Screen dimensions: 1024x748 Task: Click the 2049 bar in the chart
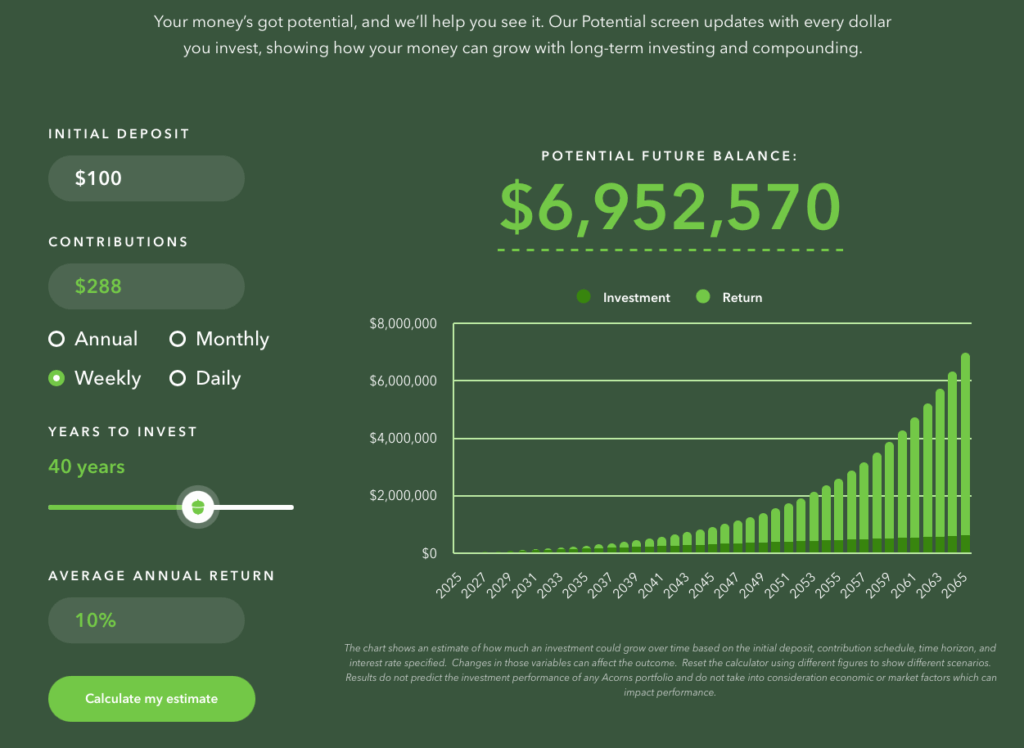click(764, 532)
